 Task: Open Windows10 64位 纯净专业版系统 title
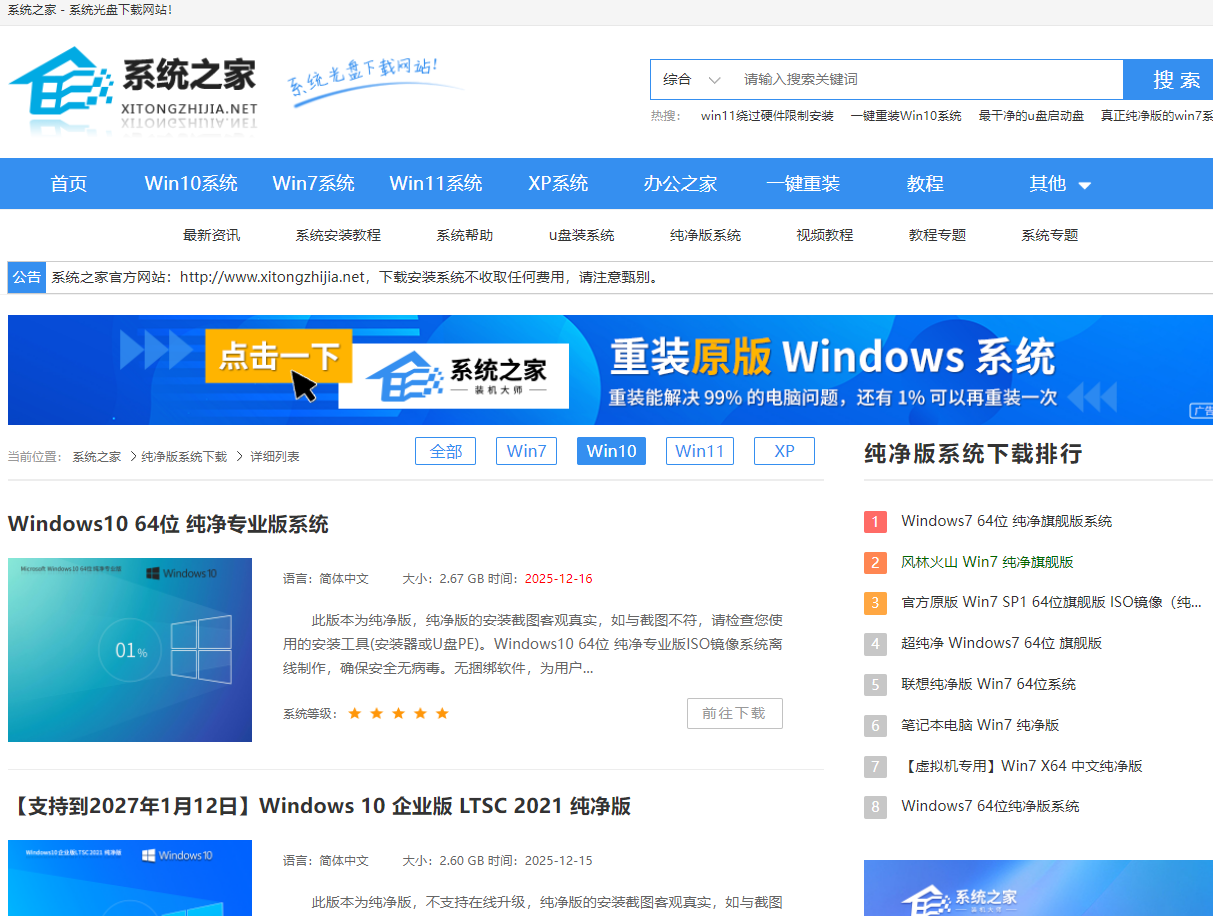coord(168,524)
